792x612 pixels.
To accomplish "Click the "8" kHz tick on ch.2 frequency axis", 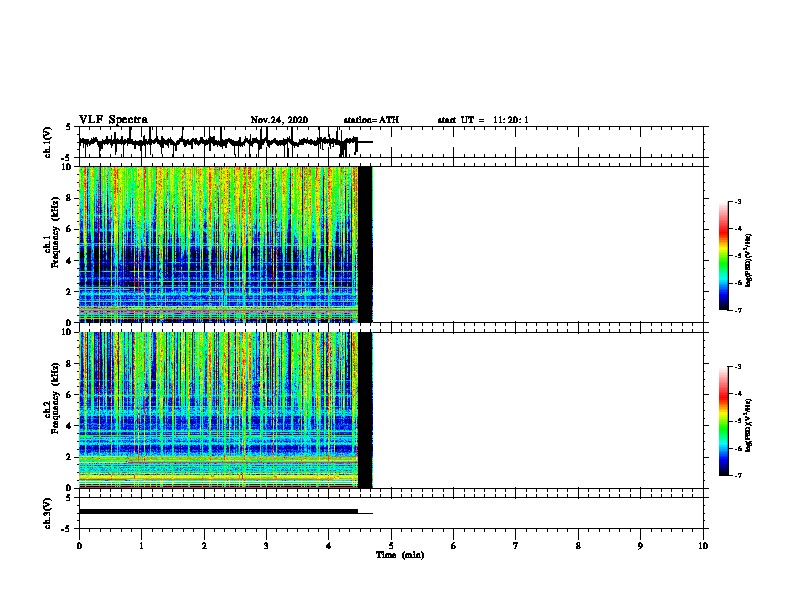I will point(70,364).
